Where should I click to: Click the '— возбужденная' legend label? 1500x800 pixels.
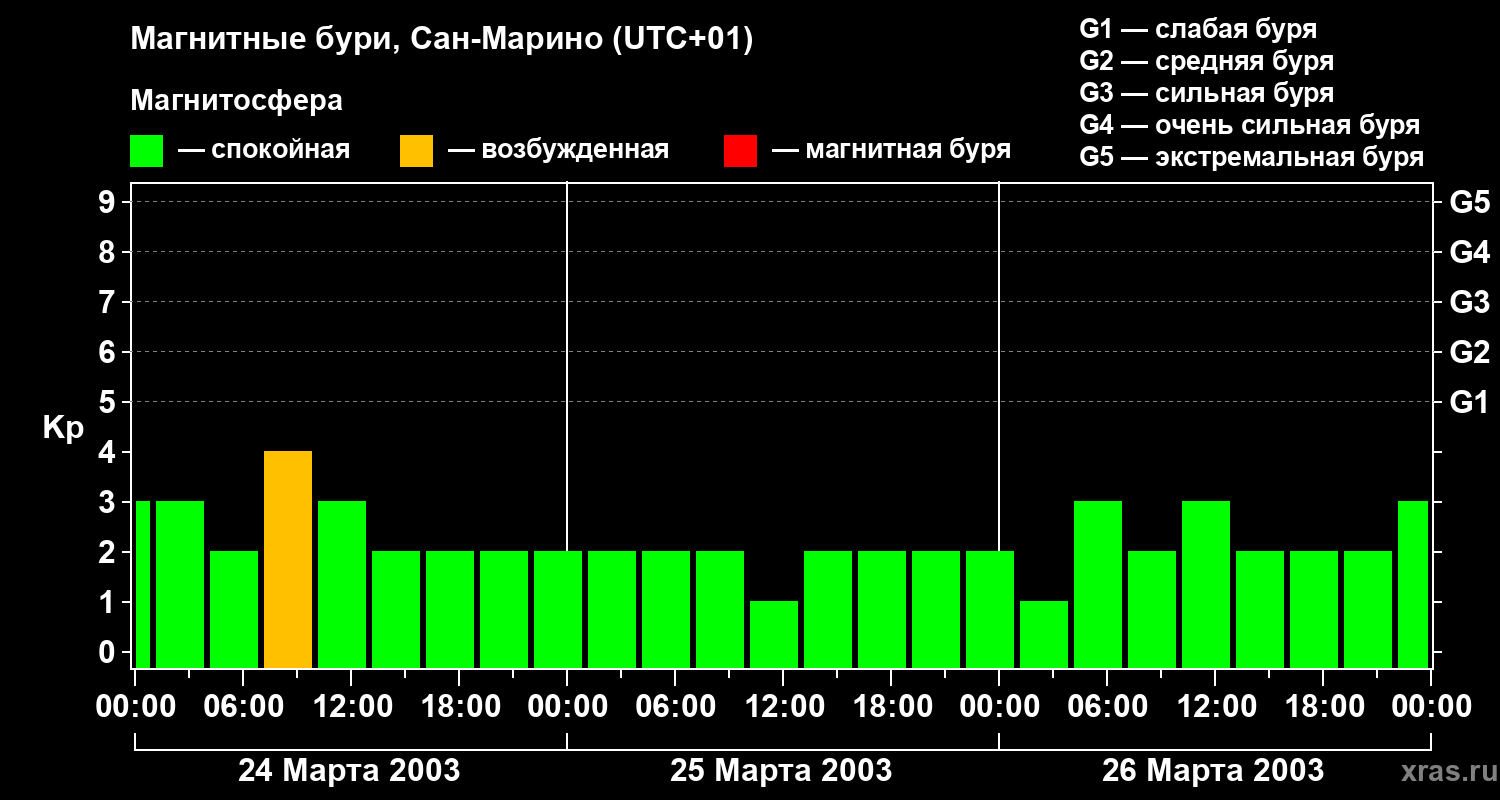pos(558,151)
